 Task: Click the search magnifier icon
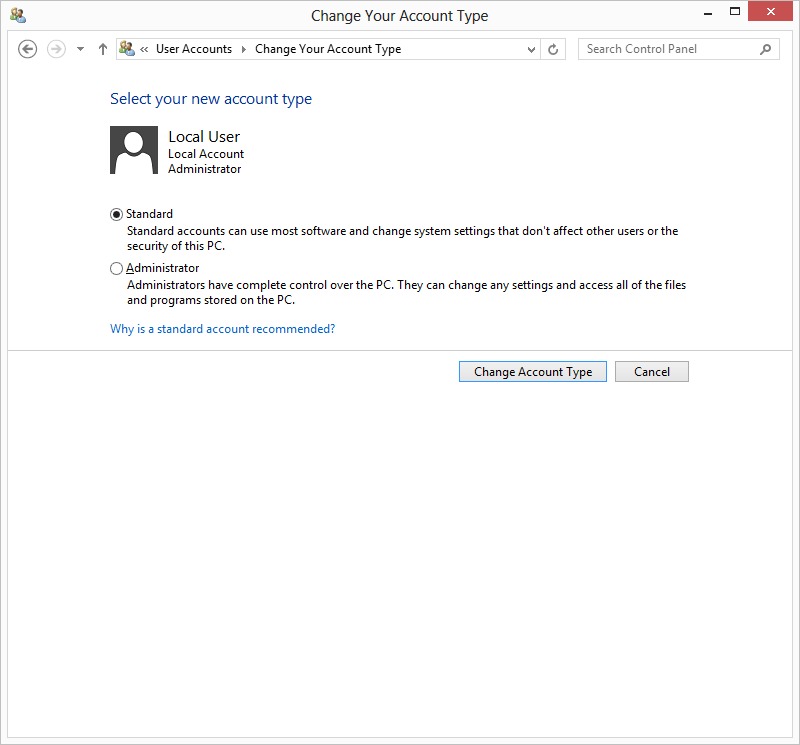(x=766, y=49)
